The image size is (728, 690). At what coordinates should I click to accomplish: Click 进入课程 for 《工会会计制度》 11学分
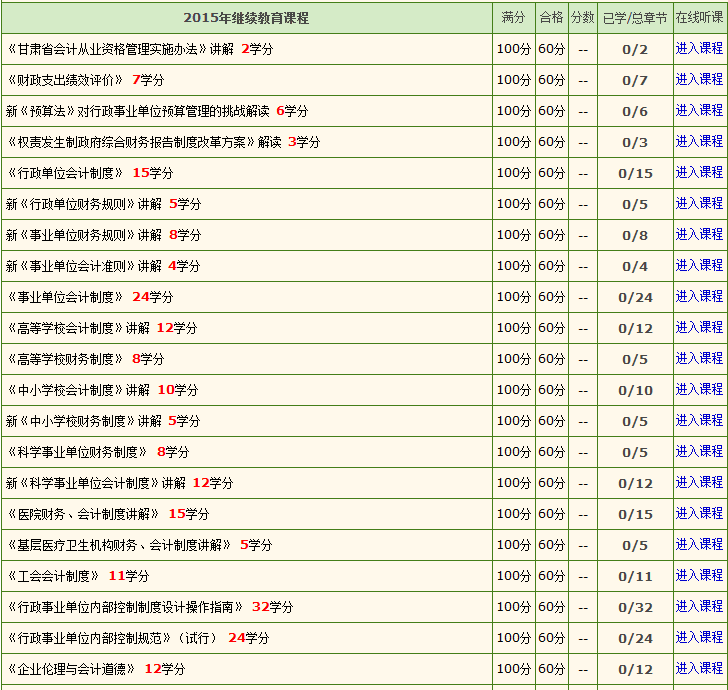[x=699, y=575]
